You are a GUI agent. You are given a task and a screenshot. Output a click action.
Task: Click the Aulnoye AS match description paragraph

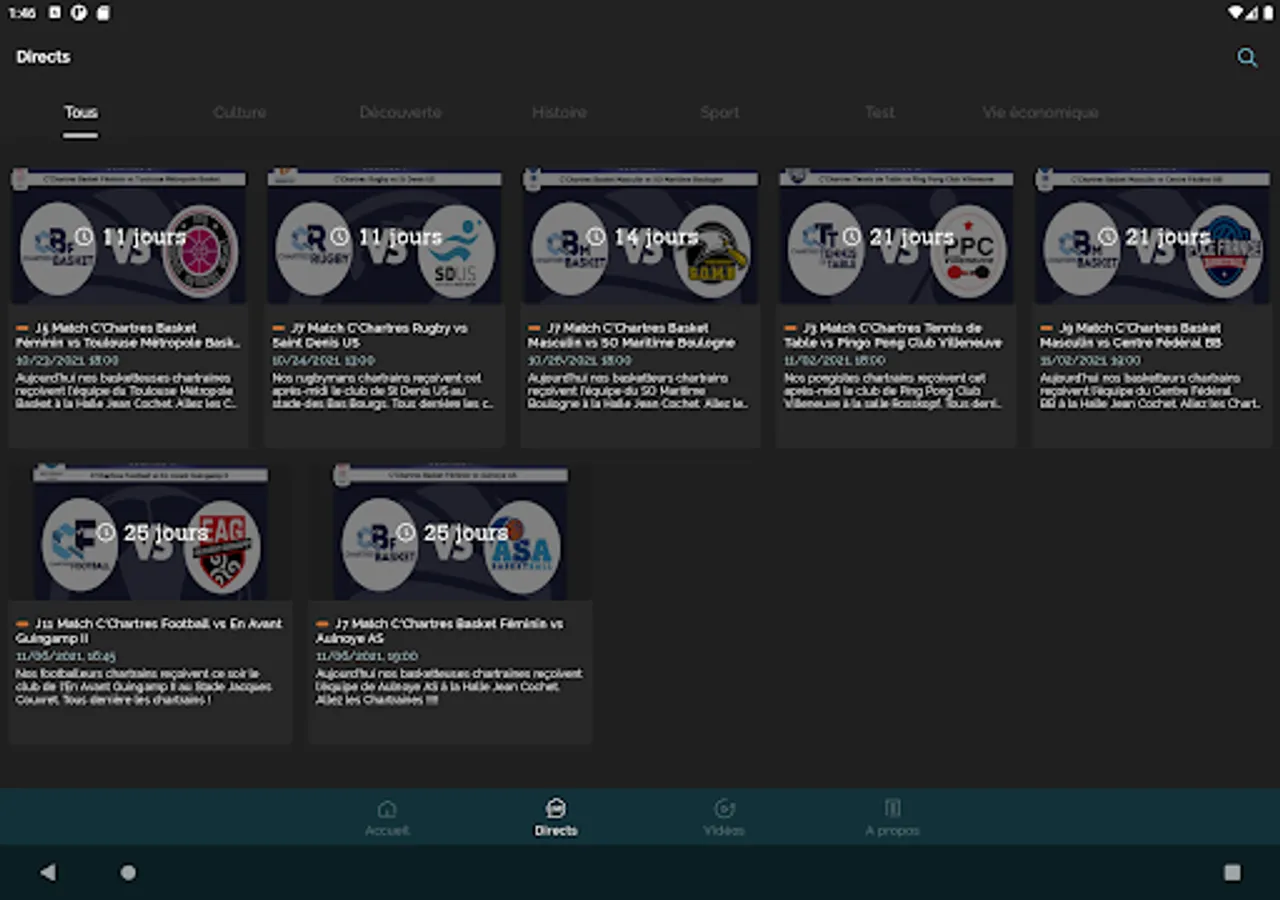click(449, 687)
